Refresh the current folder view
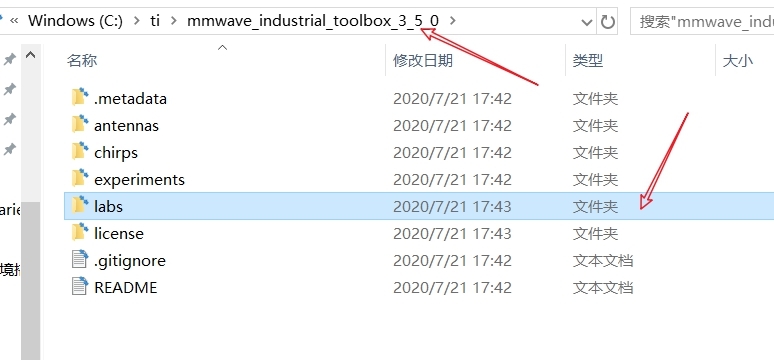 point(608,22)
